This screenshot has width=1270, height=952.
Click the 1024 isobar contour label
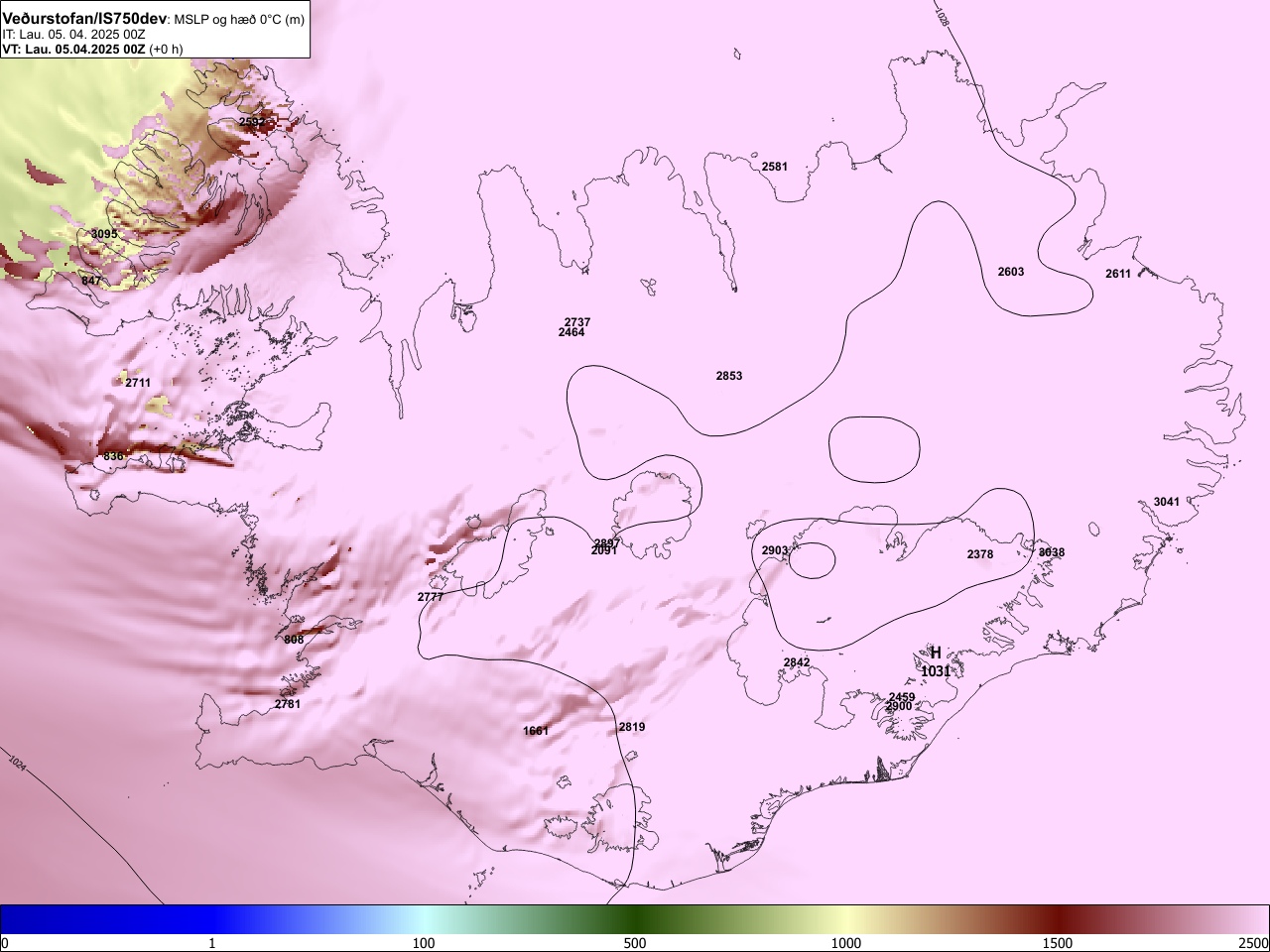[16, 763]
